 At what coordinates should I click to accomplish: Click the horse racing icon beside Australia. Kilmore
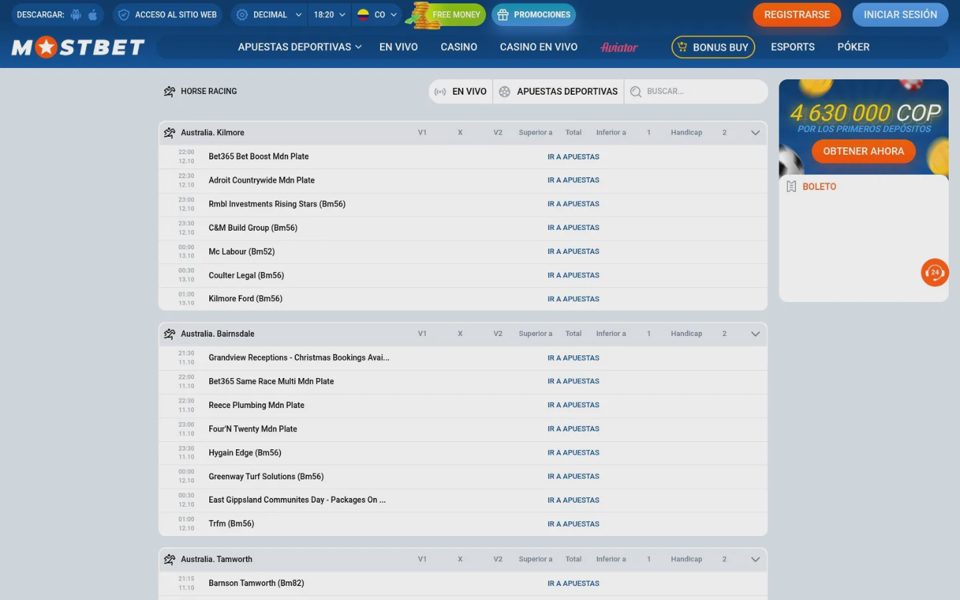170,132
